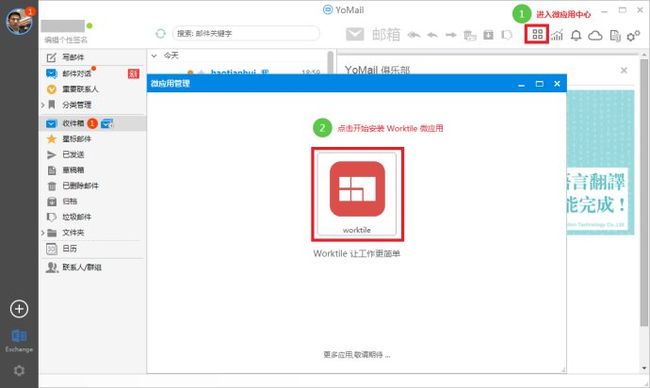This screenshot has width=650, height=388.
Task: Select the Exchange account icon
Action: pyautogui.click(x=19, y=336)
